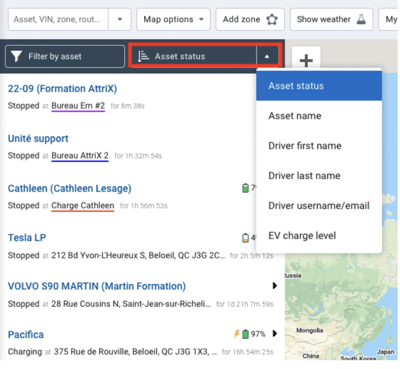Open the Map options dropdown
The height and width of the screenshot is (369, 400).
[x=173, y=19]
